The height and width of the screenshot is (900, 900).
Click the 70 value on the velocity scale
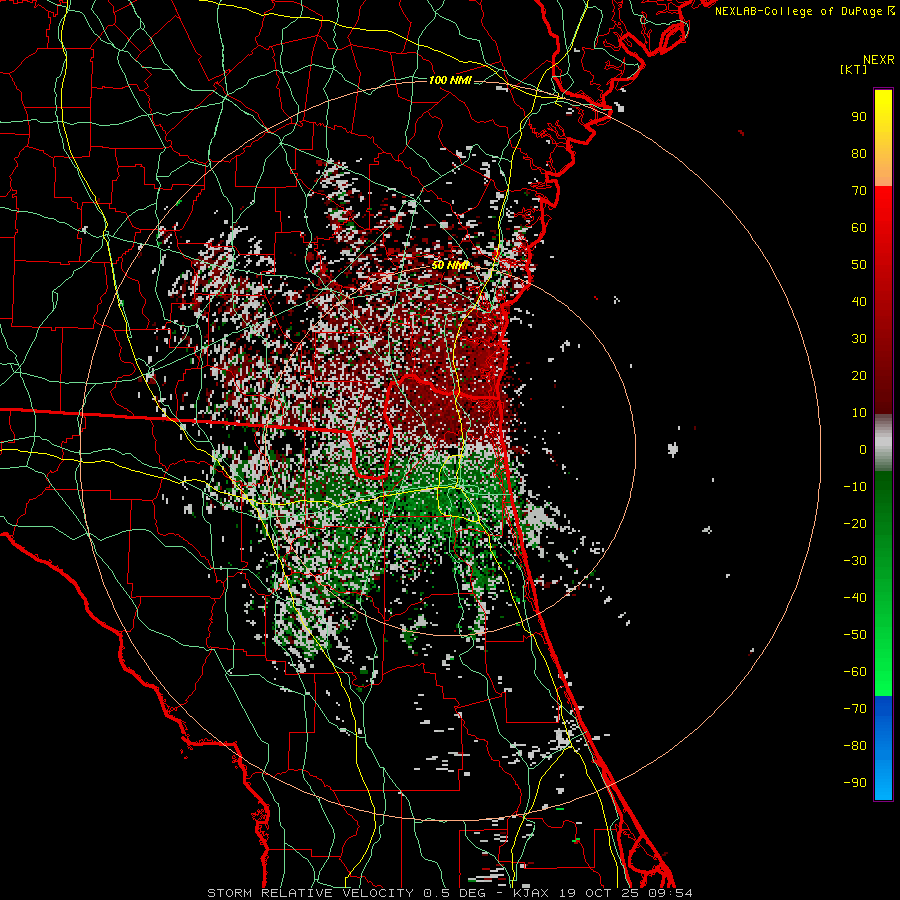[x=859, y=191]
